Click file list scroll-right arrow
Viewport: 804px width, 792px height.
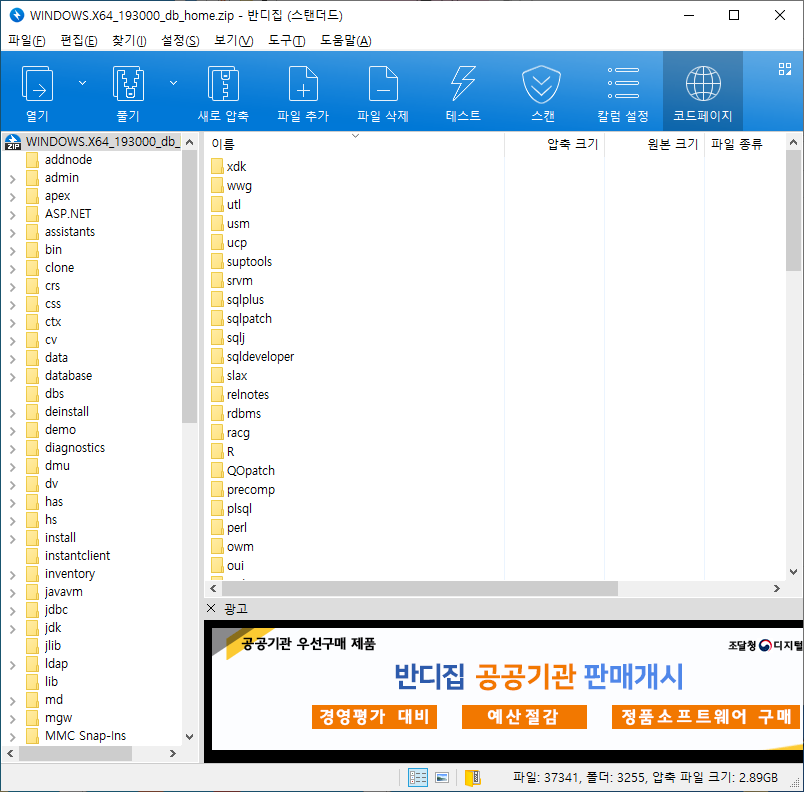tap(777, 588)
